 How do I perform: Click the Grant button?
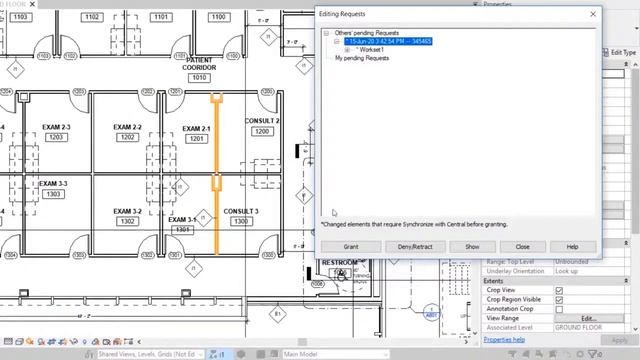point(351,247)
